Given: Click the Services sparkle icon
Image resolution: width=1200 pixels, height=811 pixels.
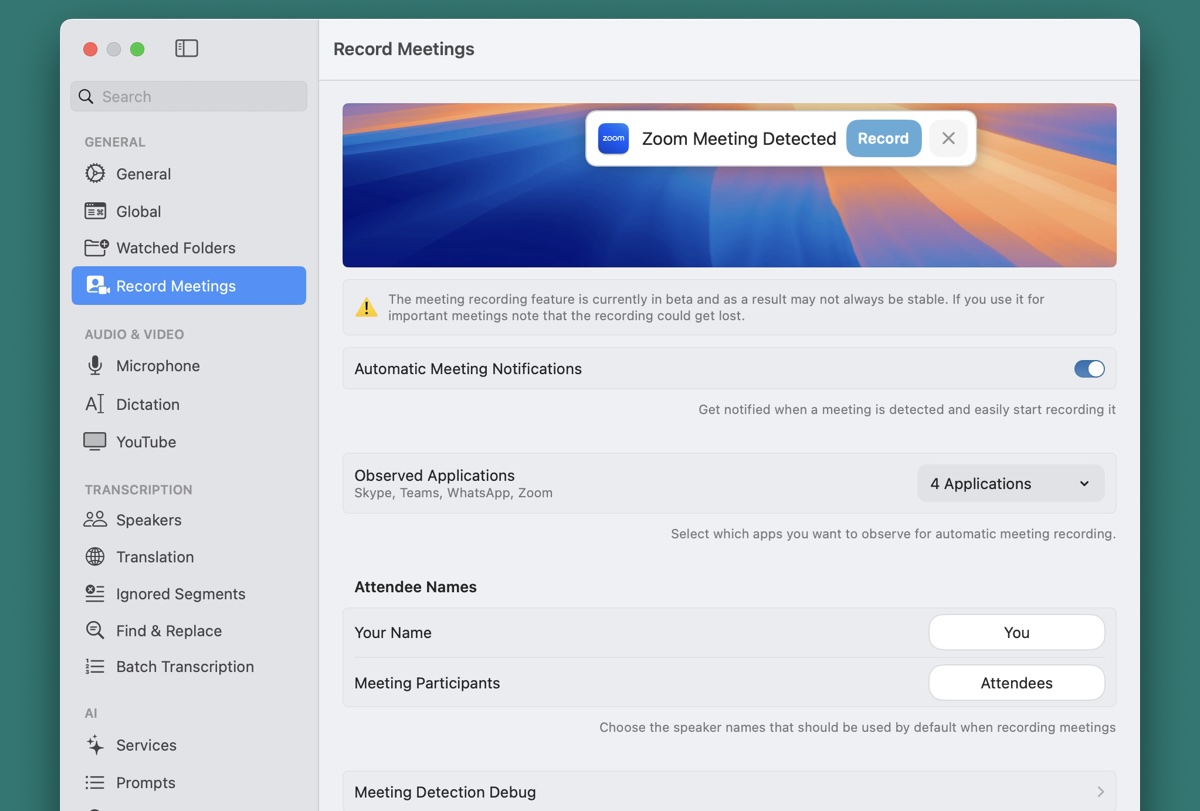Looking at the screenshot, I should [x=95, y=745].
